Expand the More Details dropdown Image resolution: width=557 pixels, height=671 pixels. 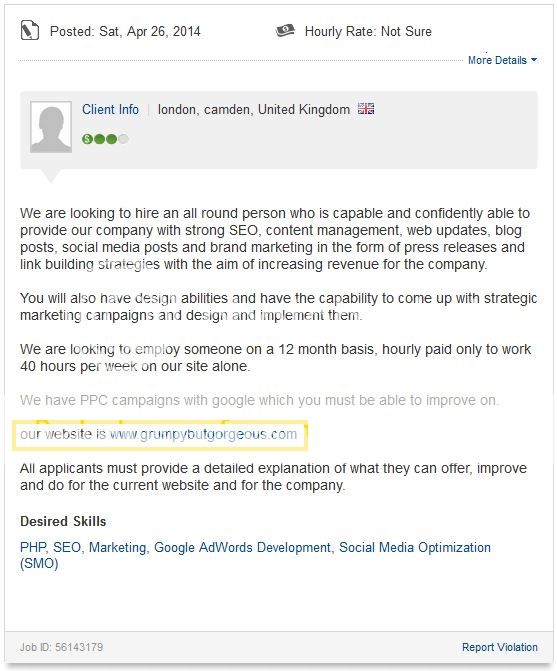502,60
